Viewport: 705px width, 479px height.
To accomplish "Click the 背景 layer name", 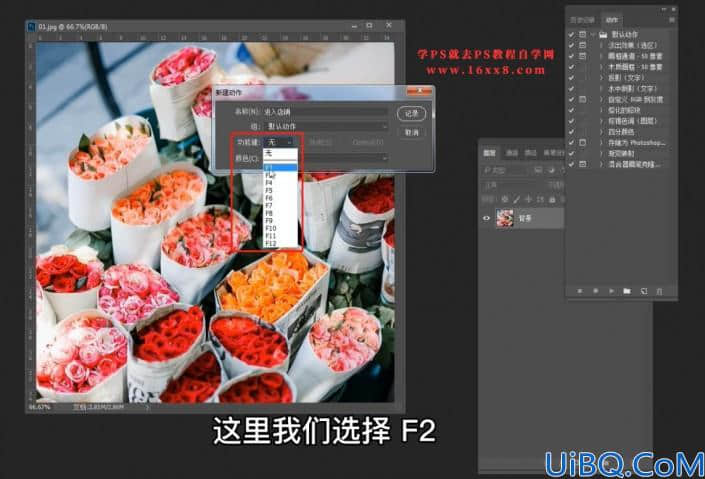I will pos(525,218).
